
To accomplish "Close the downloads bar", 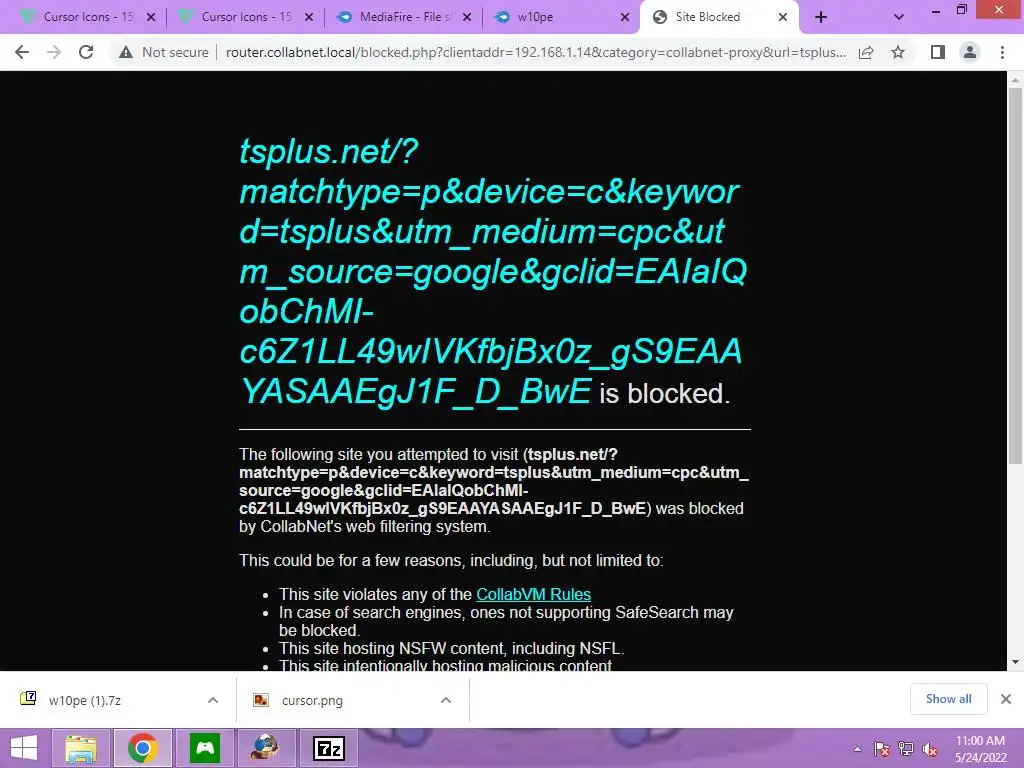I will point(1006,699).
